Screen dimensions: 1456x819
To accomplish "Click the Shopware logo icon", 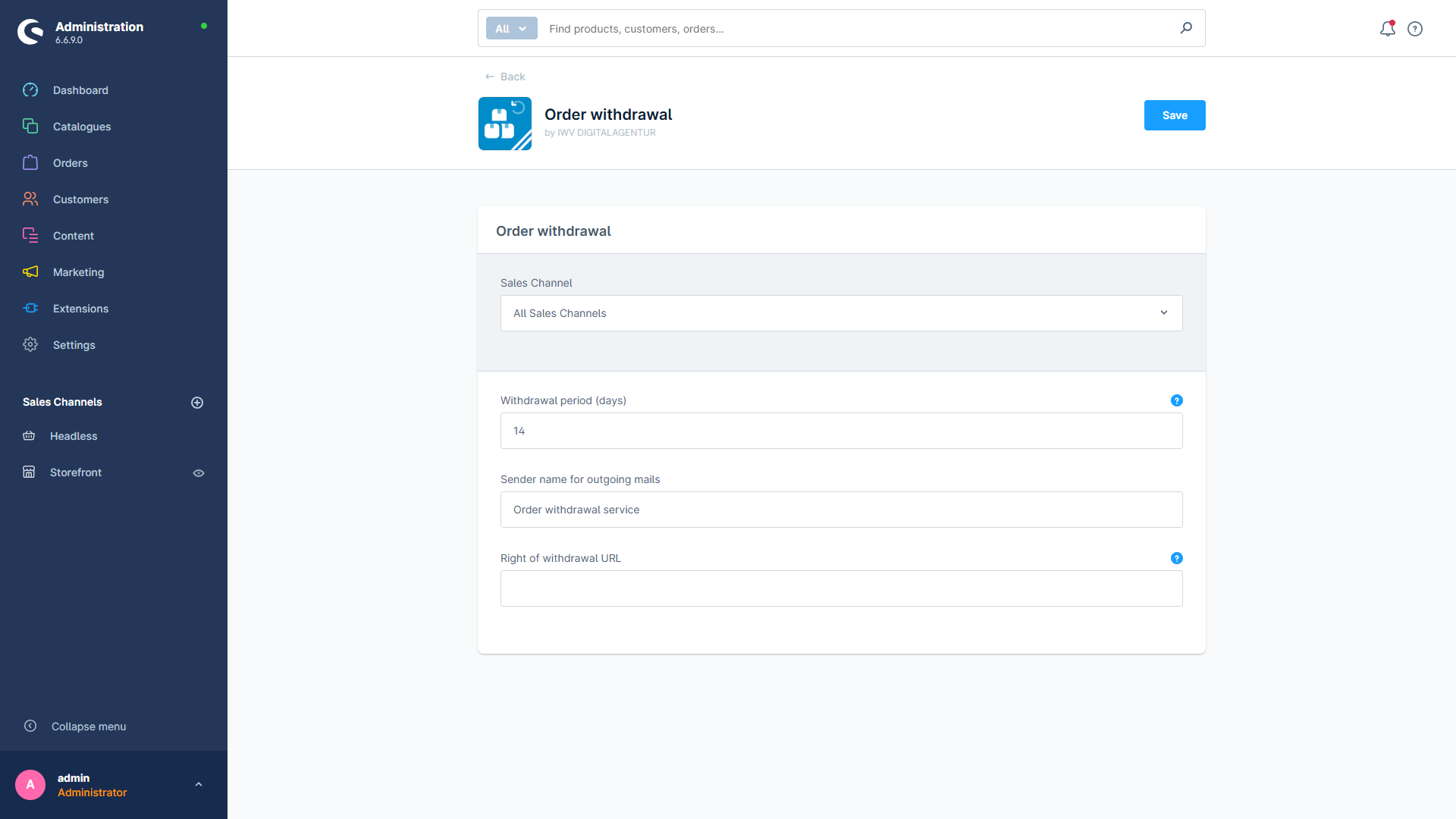I will click(30, 31).
